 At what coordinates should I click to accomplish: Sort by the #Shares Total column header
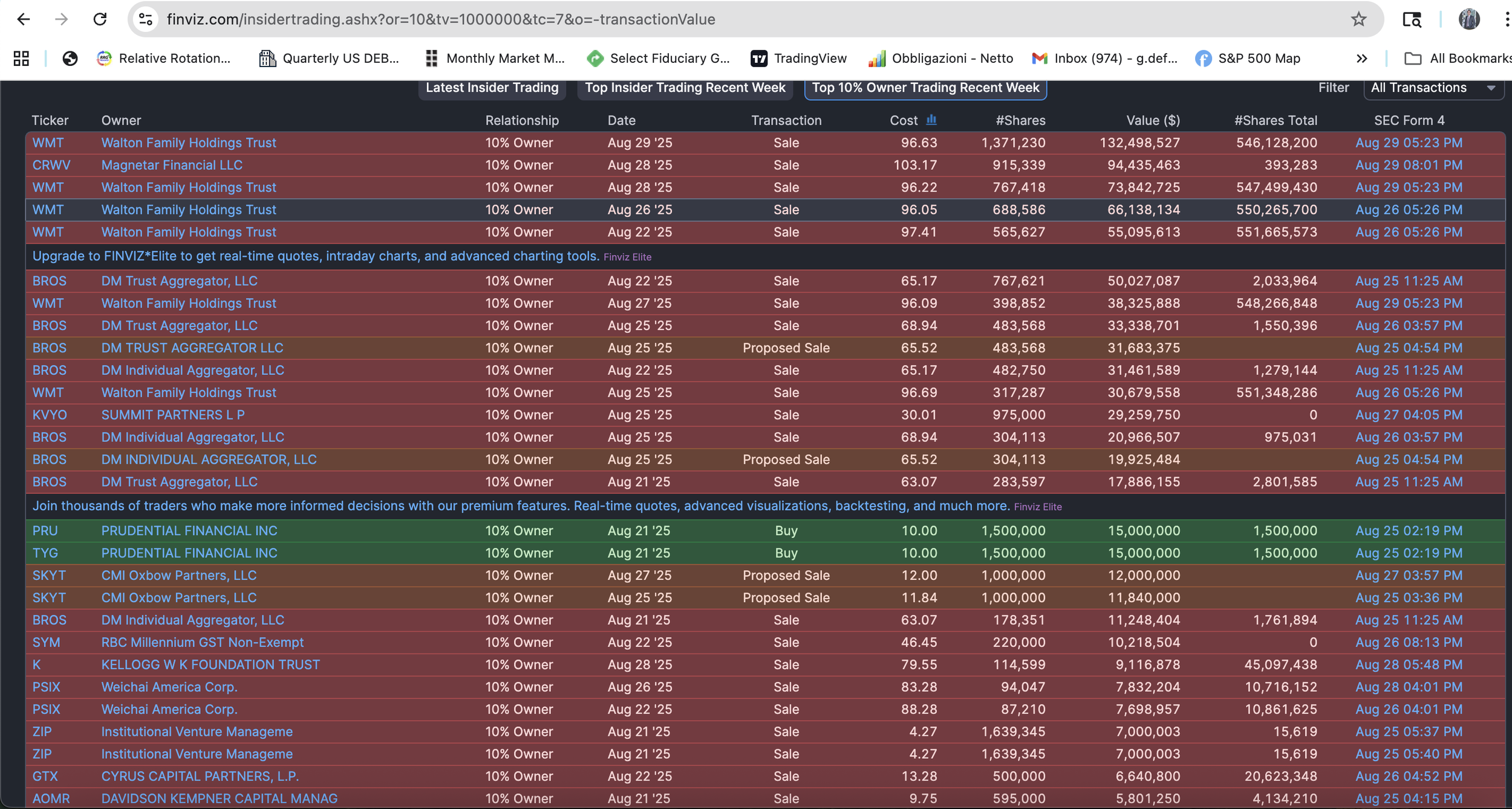coord(1276,120)
